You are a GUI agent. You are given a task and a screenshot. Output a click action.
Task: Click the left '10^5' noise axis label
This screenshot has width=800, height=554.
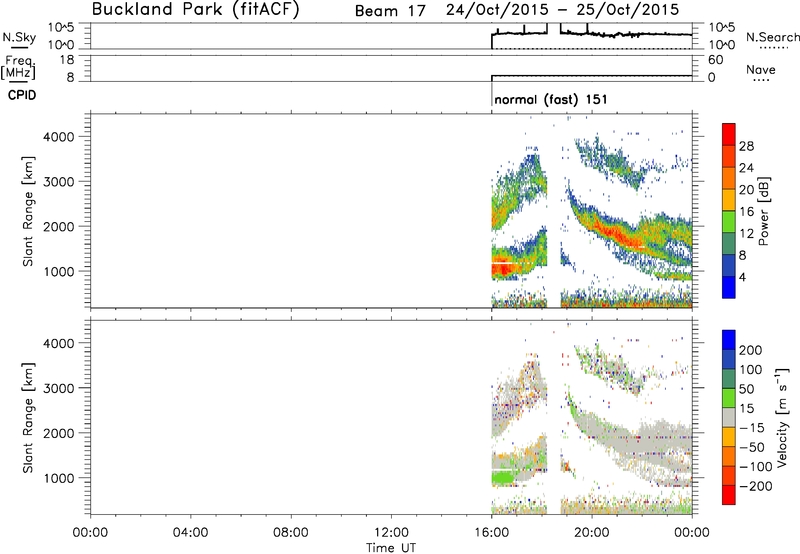click(61, 28)
